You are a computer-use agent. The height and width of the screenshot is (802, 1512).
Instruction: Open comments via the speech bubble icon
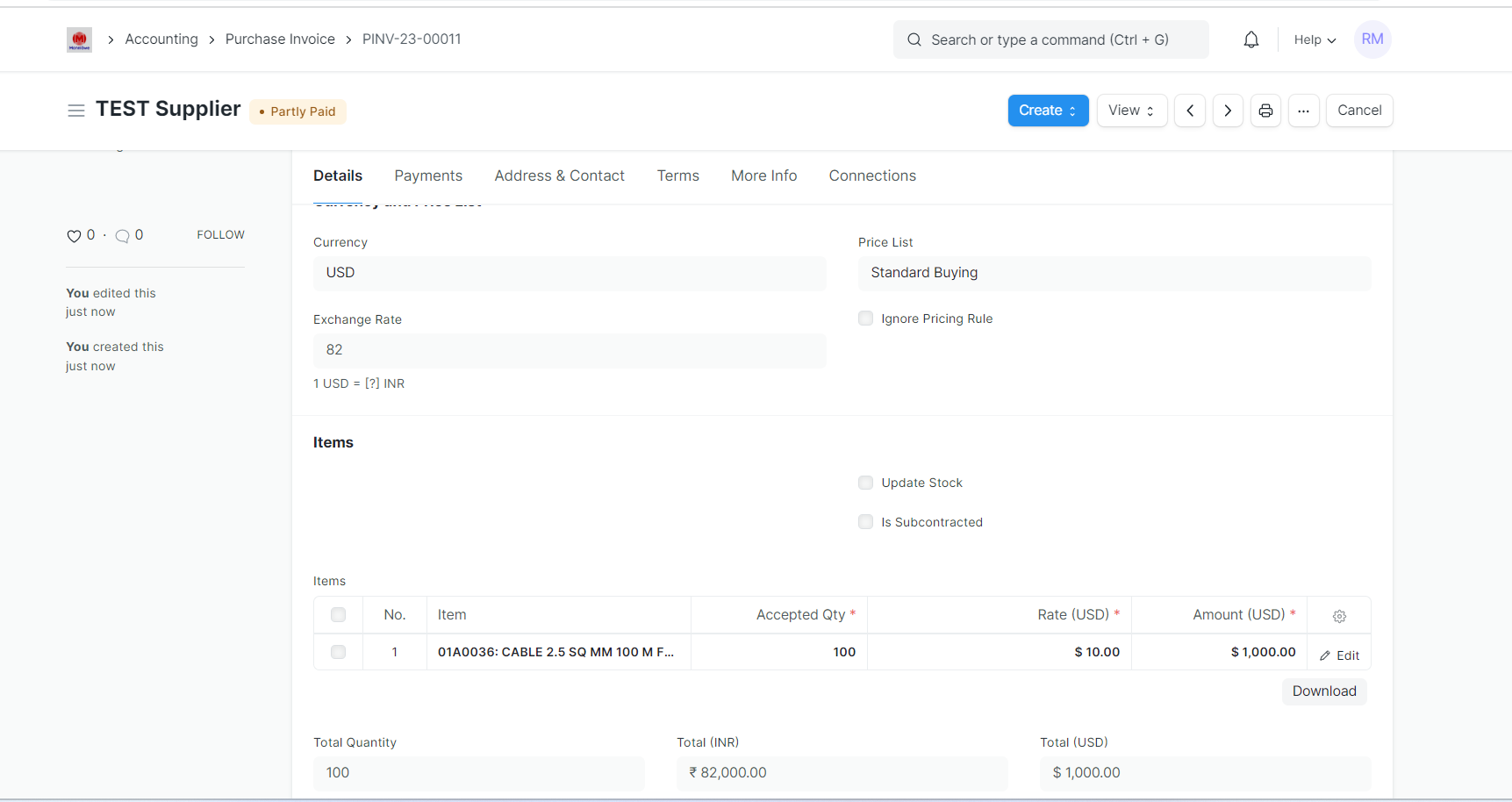(x=124, y=235)
